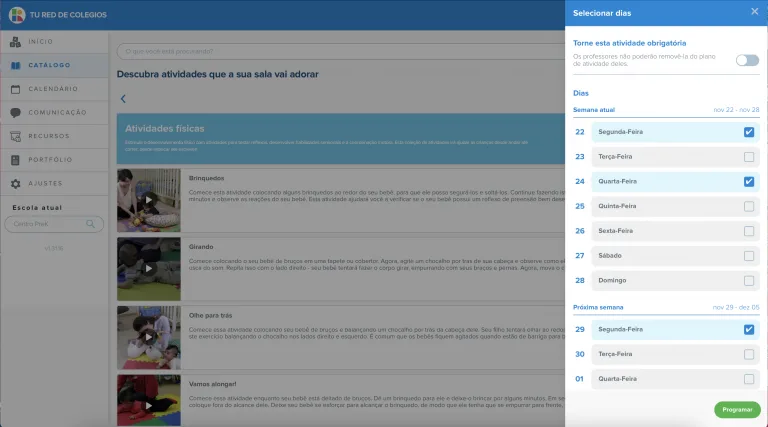This screenshot has height=427, width=768.
Task: Check Domingo 28 checkbox
Action: [x=749, y=281]
